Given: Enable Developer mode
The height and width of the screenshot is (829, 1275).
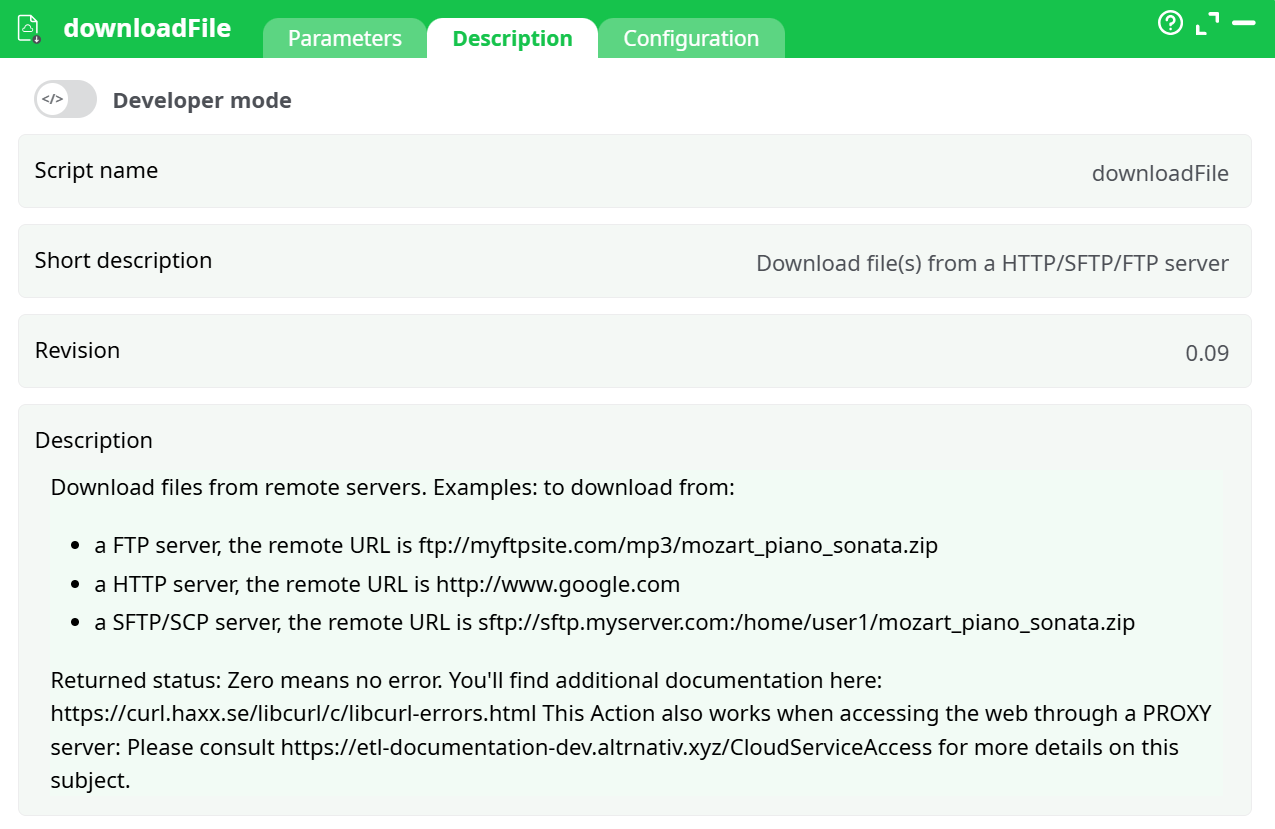Looking at the screenshot, I should pos(64,98).
